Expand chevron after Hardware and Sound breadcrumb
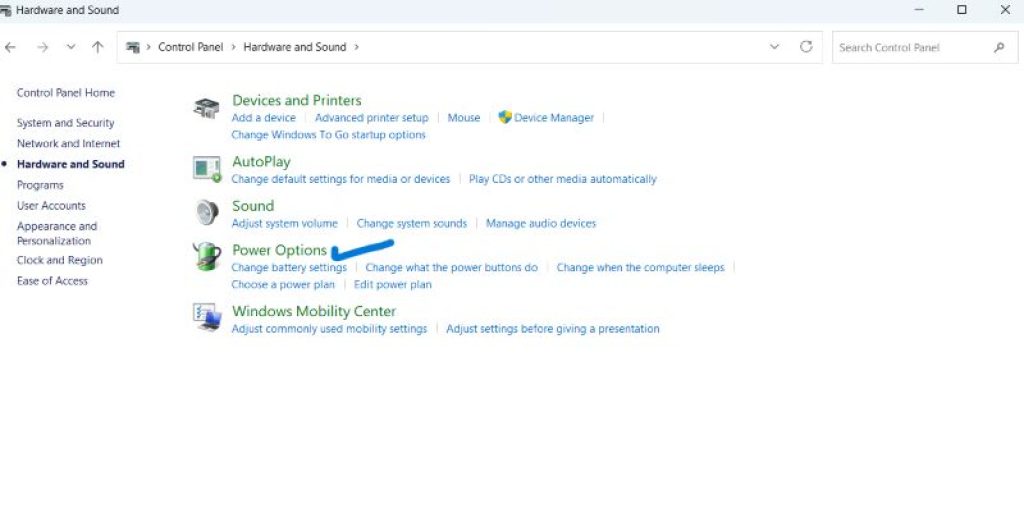Viewport: 1024px width, 531px height. coord(357,47)
